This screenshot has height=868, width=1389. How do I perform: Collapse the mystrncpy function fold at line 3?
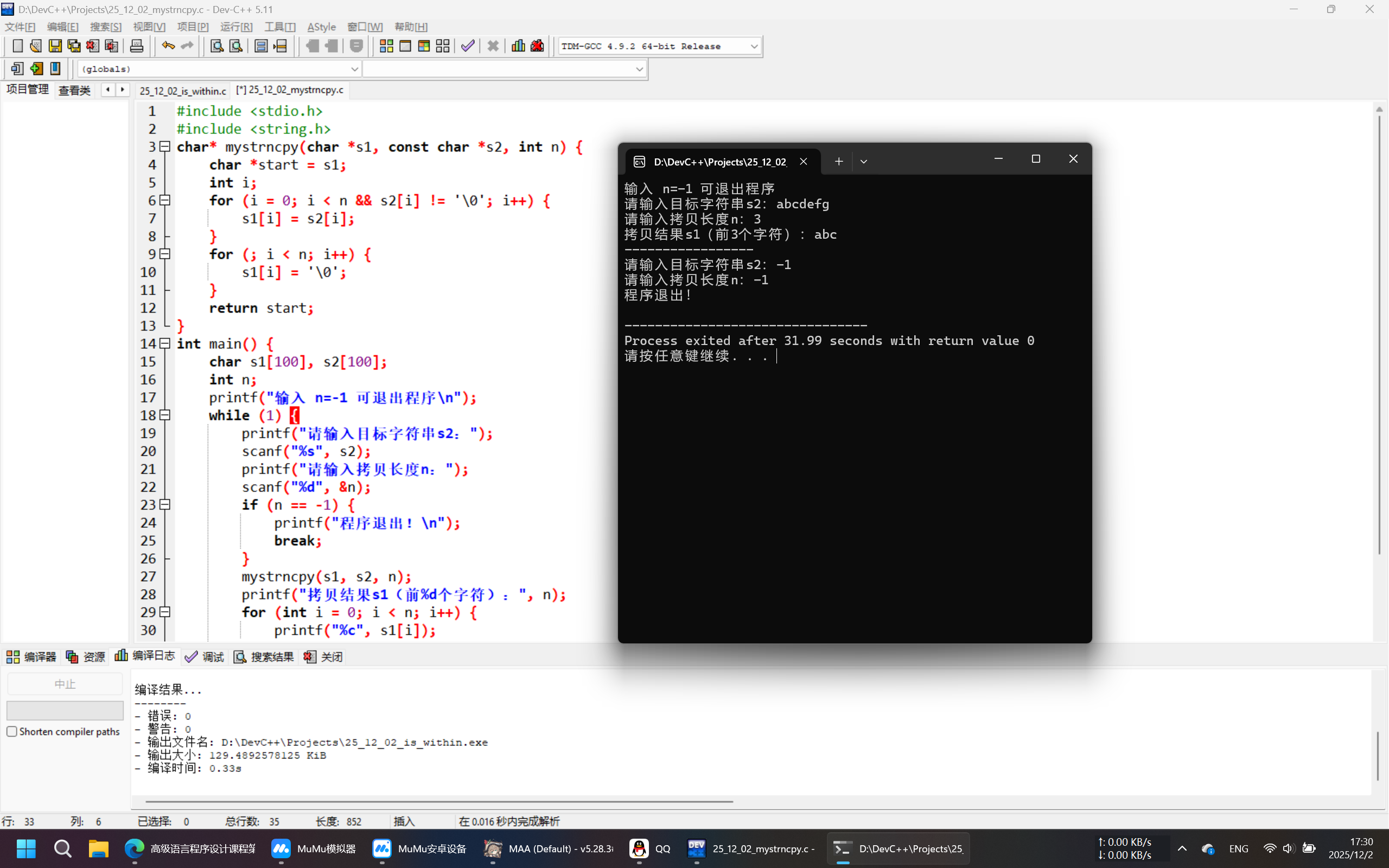[165, 146]
